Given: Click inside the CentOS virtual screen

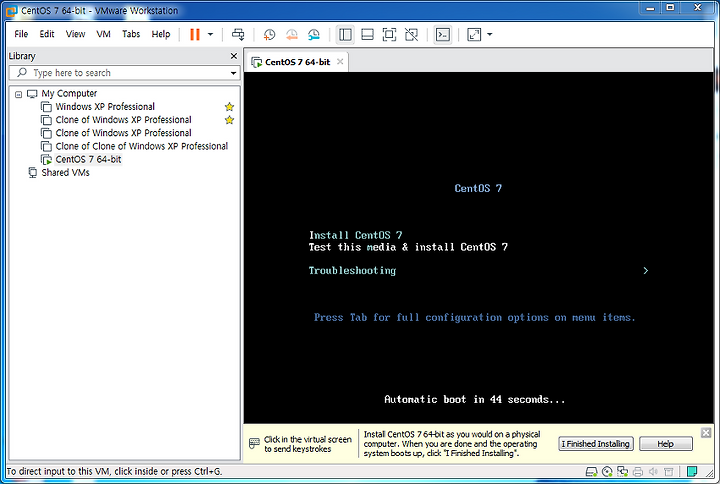Looking at the screenshot, I should pos(478,248).
